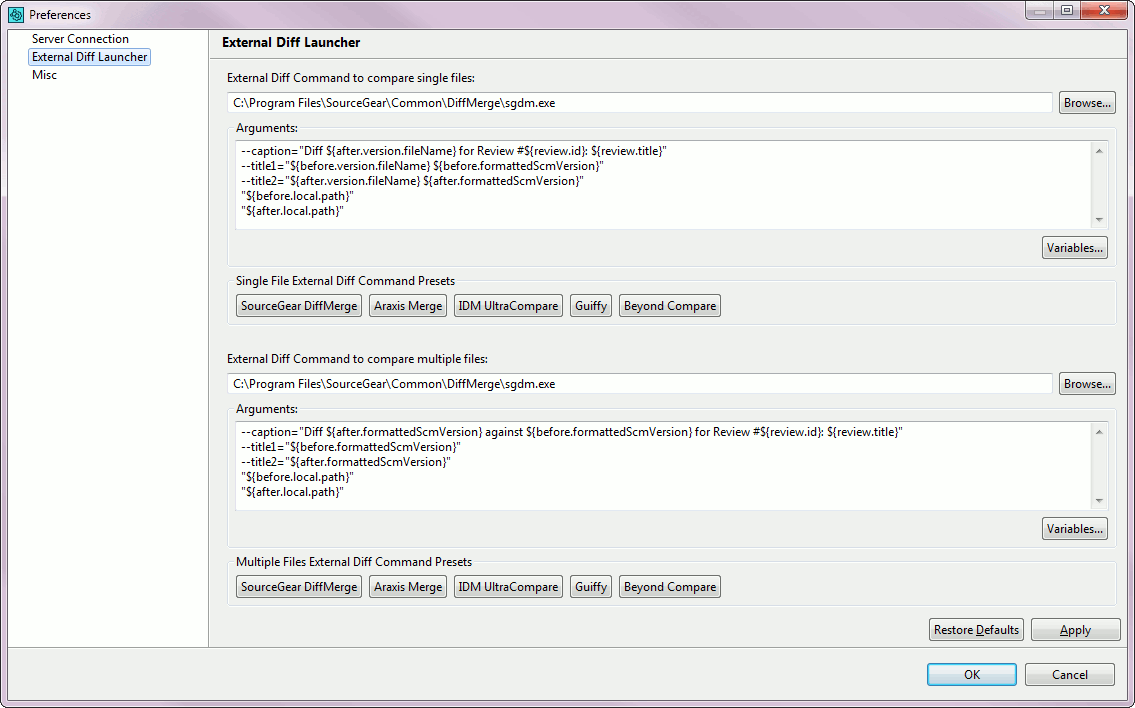Select Guiffy preset for multiple files
1135x708 pixels.
tap(590, 586)
